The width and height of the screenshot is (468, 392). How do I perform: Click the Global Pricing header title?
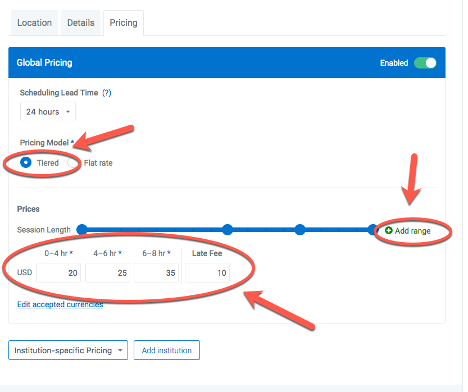click(x=44, y=63)
